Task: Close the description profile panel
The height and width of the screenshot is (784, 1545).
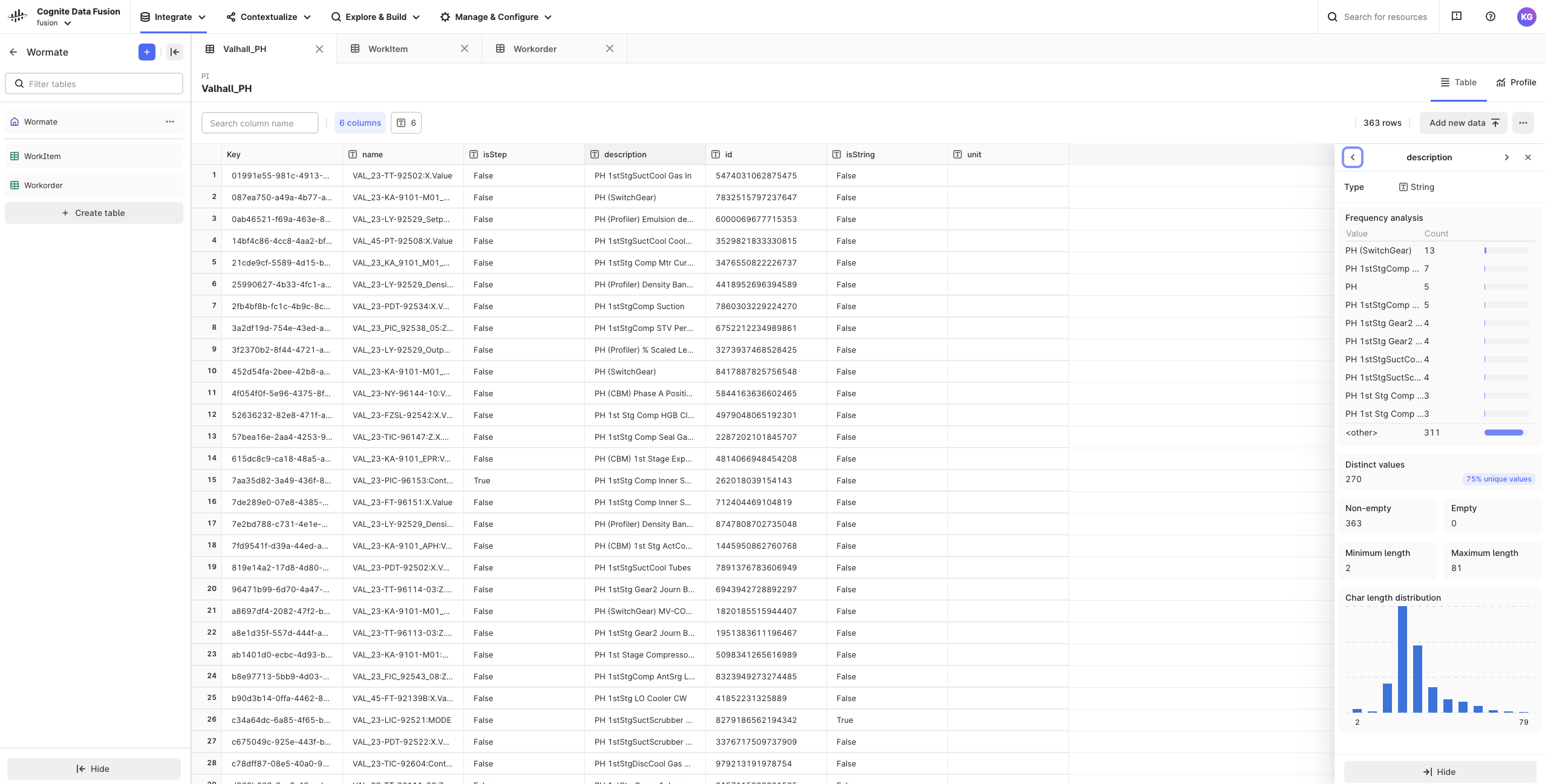Action: (x=1528, y=157)
